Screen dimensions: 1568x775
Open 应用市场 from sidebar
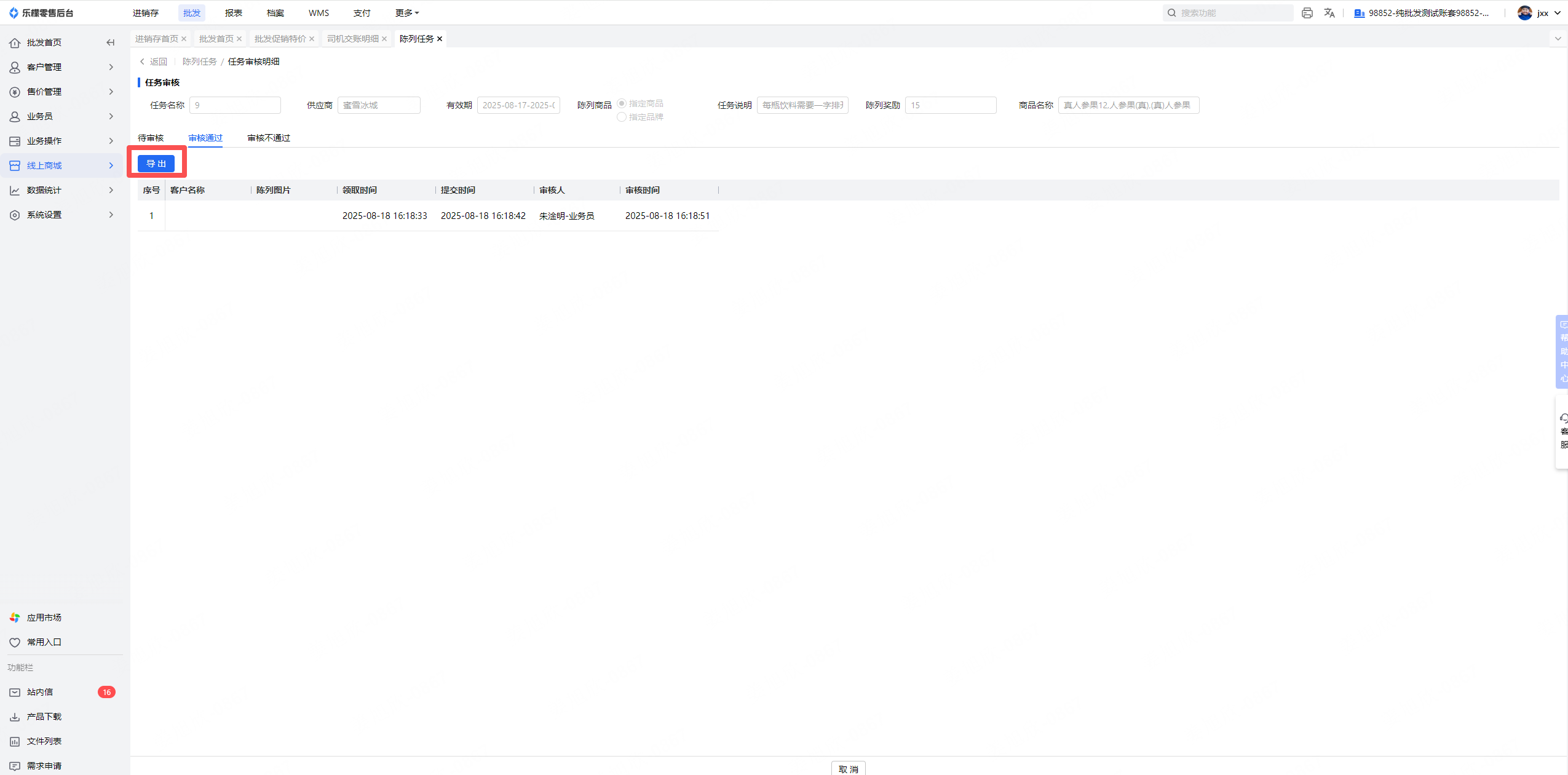(x=44, y=618)
